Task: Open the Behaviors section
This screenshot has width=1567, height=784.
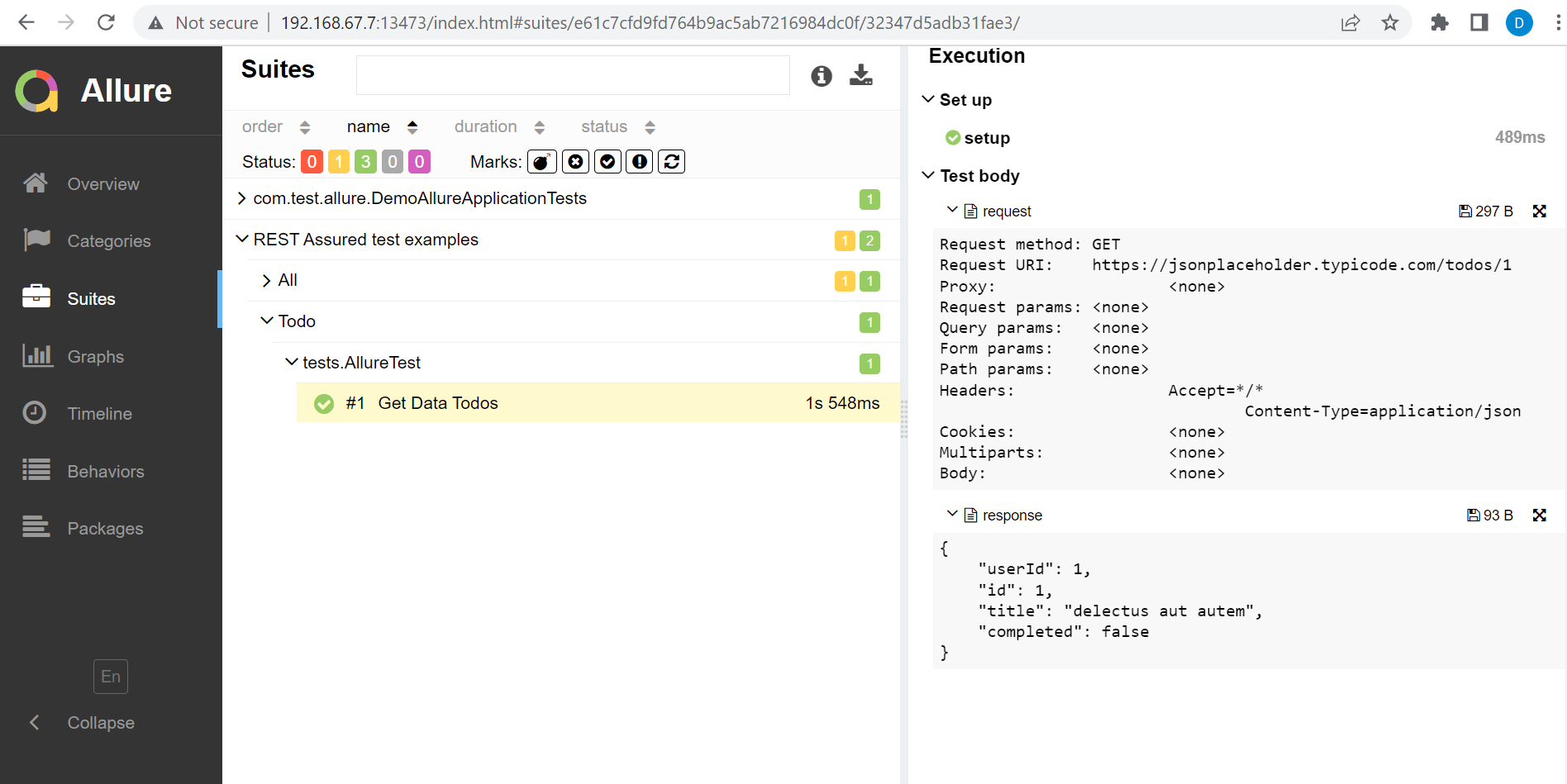Action: [105, 471]
